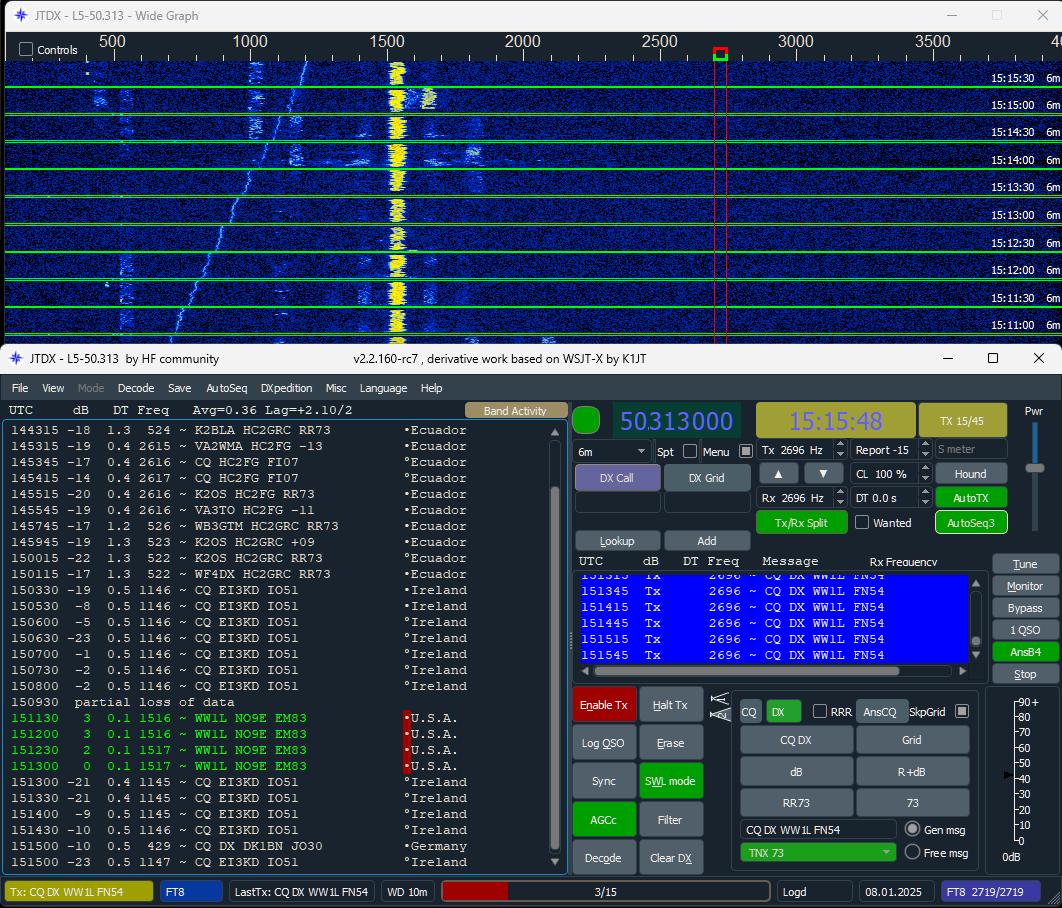Decrease Rx frequency with down stepper arrow
The image size is (1062, 908).
pos(841,502)
